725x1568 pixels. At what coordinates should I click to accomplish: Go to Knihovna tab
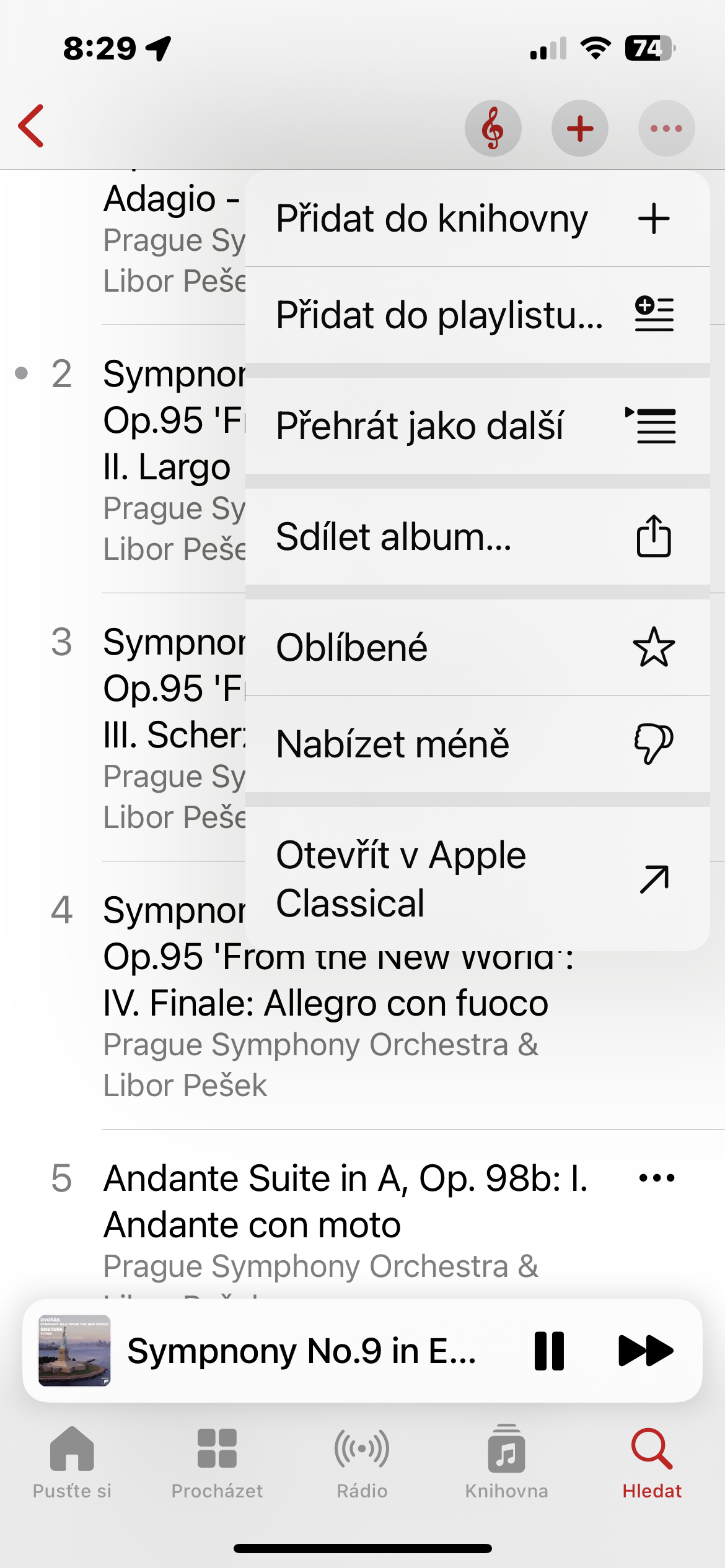point(507,1461)
